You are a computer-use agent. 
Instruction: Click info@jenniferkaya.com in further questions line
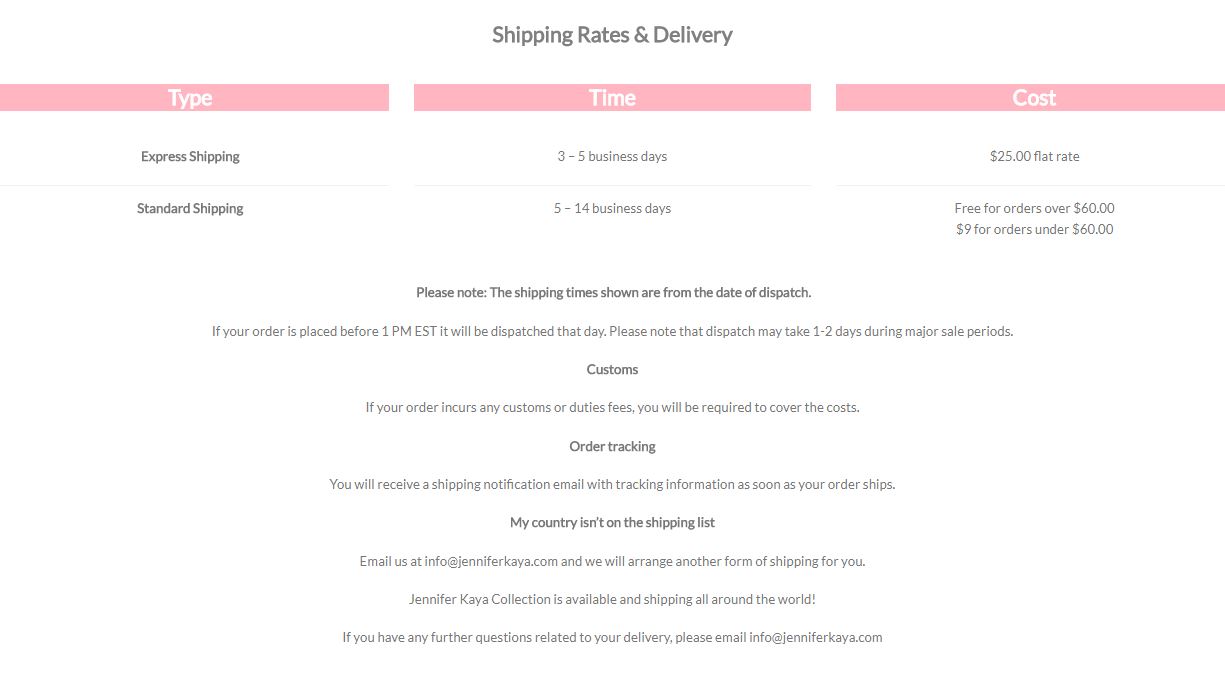816,637
